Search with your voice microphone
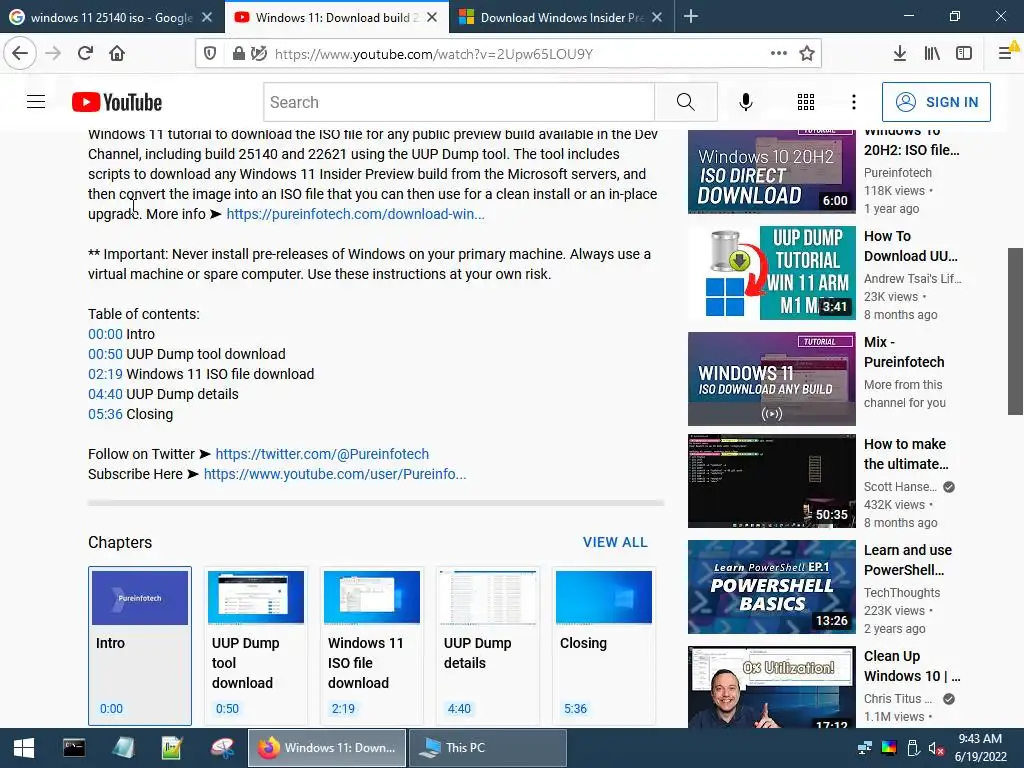Image resolution: width=1024 pixels, height=768 pixels. tap(746, 102)
